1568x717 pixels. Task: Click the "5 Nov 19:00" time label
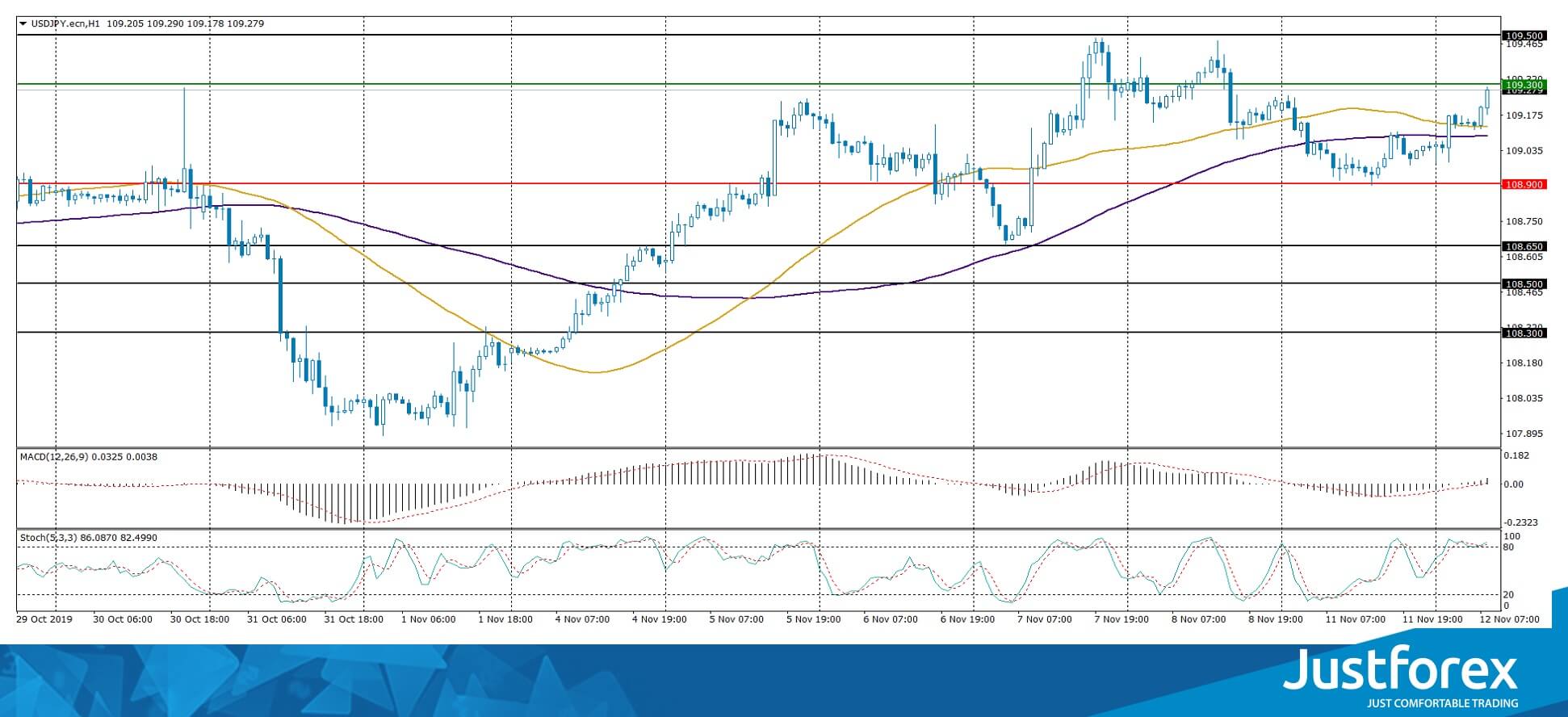tap(813, 620)
